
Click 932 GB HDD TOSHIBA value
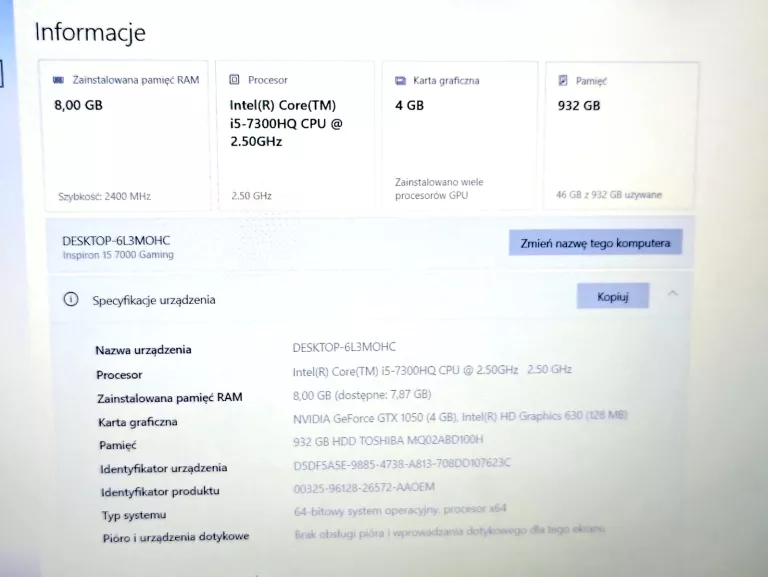pyautogui.click(x=388, y=440)
